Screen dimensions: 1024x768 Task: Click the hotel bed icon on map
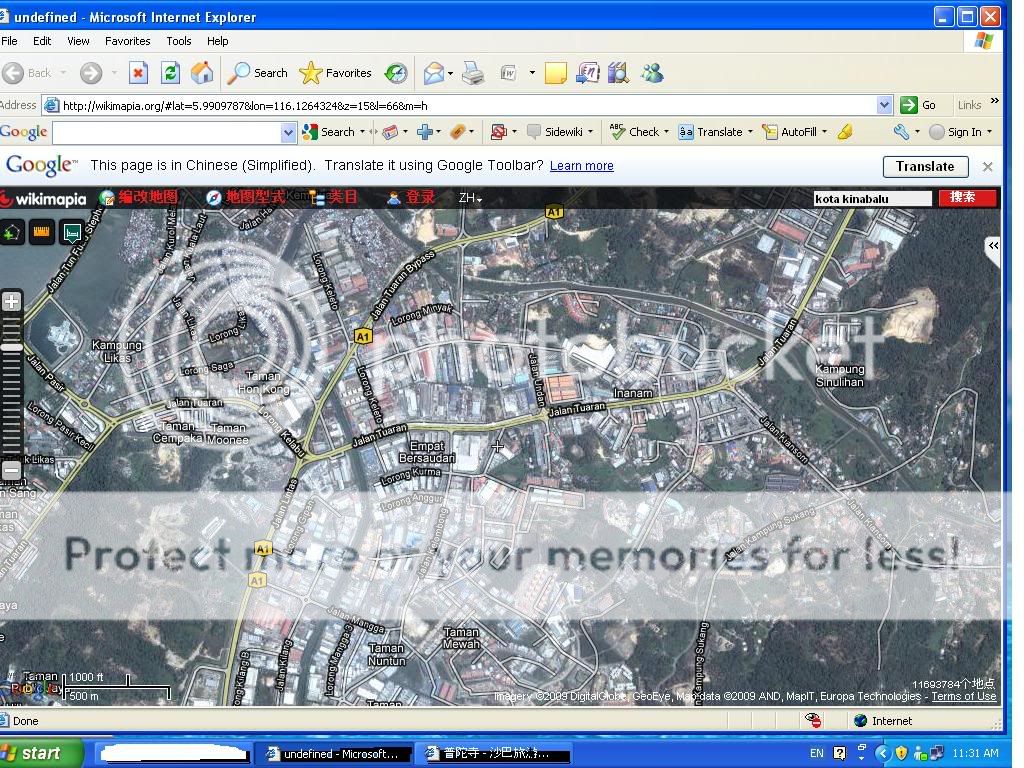72,233
